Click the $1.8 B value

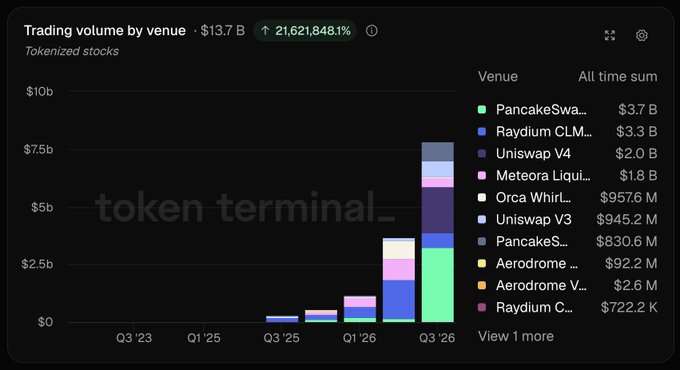pos(638,175)
